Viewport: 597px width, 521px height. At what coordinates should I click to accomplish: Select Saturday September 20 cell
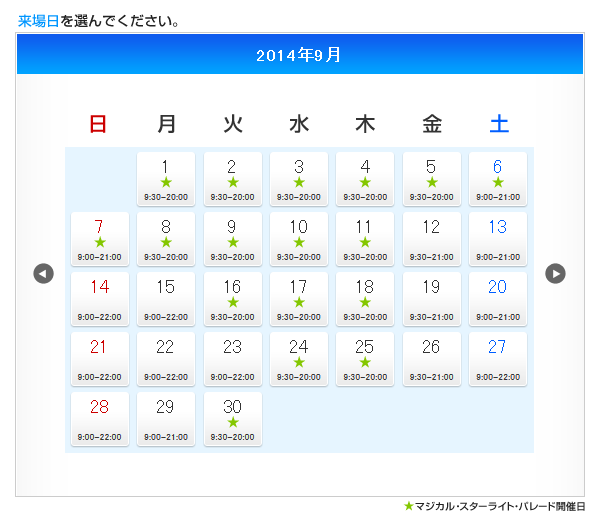498,299
